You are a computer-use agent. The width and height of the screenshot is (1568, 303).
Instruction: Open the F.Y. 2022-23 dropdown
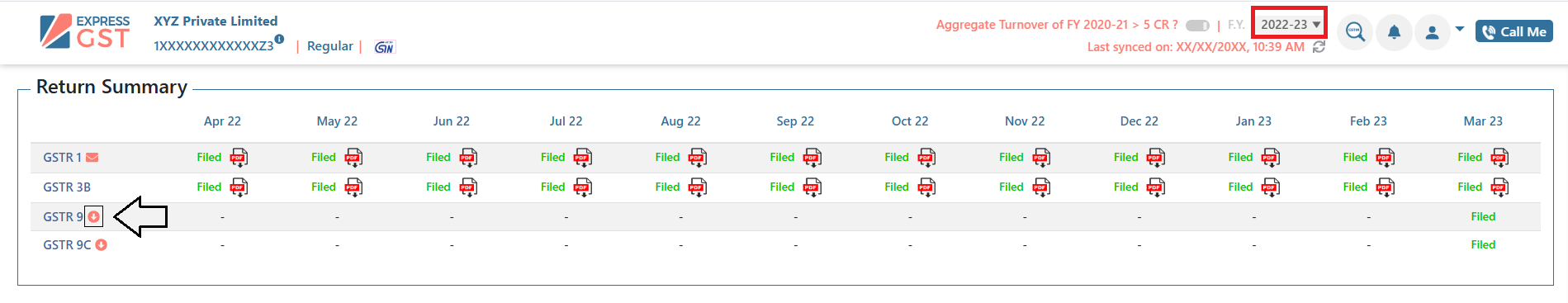1290,24
